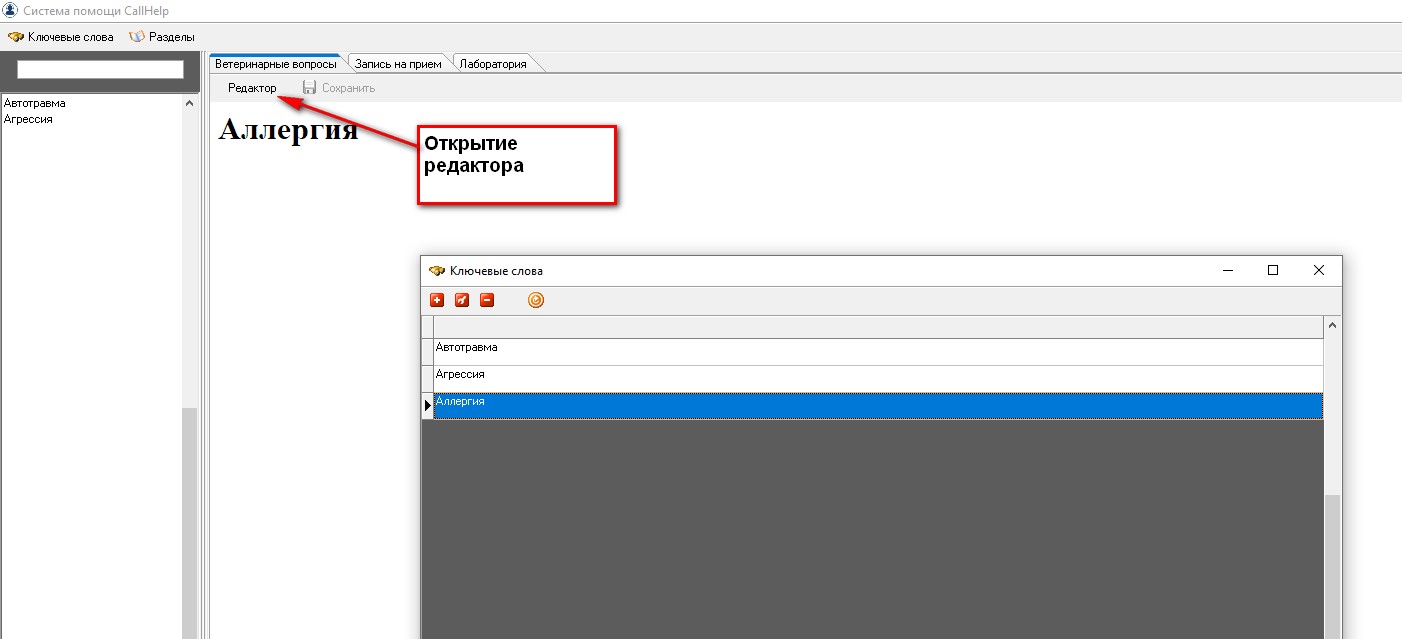
Task: Click the red minus delete keyword icon
Action: 487,300
